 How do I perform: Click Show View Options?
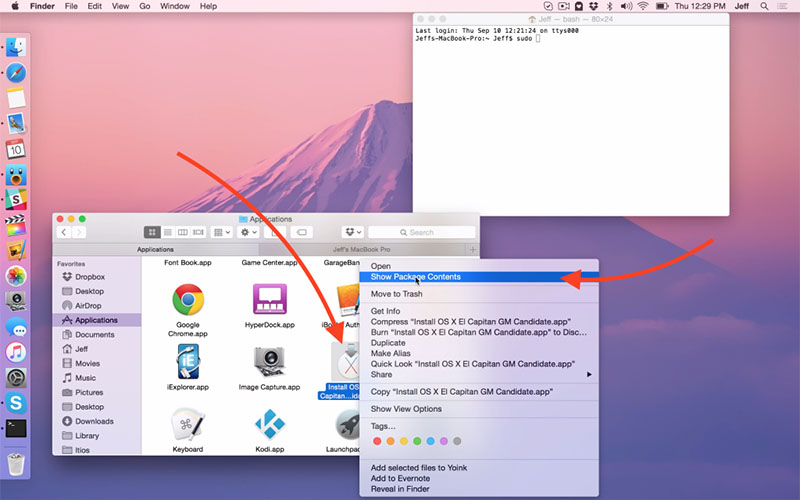479,409
